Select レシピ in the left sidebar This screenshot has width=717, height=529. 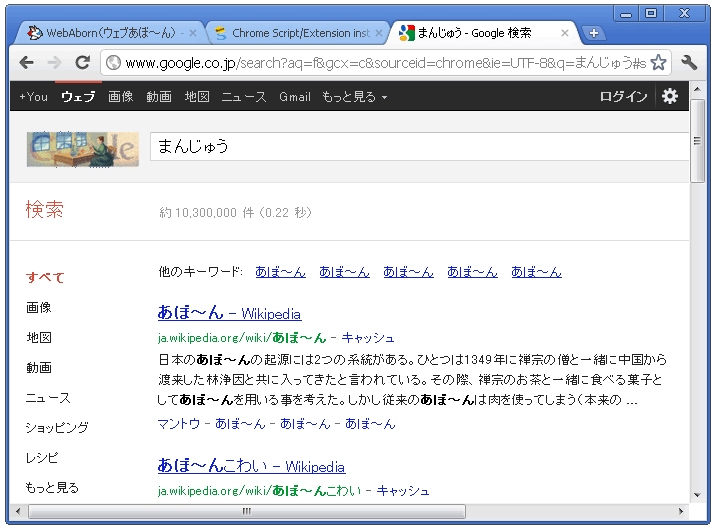pyautogui.click(x=42, y=458)
